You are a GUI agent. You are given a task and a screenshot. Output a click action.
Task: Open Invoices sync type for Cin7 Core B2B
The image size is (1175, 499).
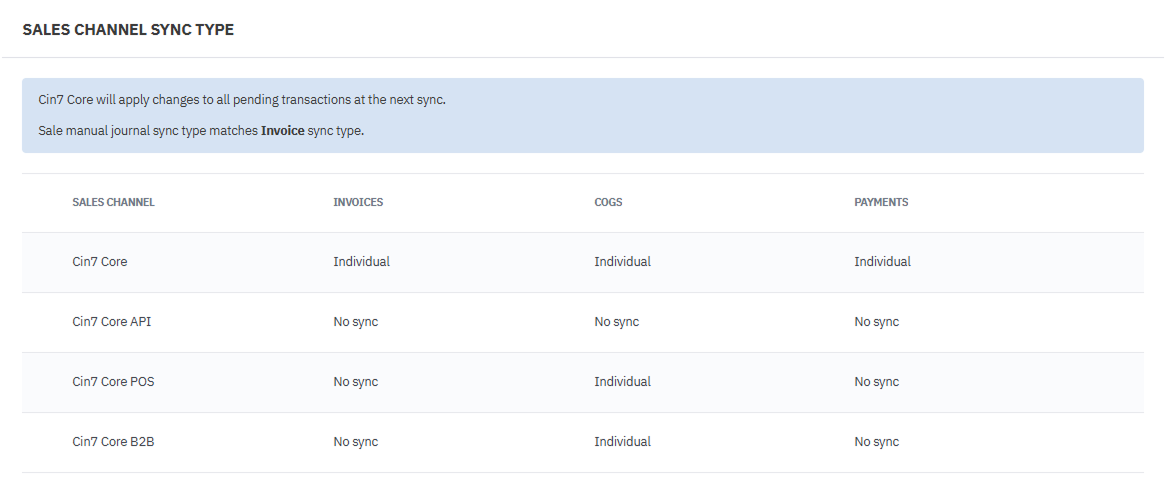(x=355, y=442)
